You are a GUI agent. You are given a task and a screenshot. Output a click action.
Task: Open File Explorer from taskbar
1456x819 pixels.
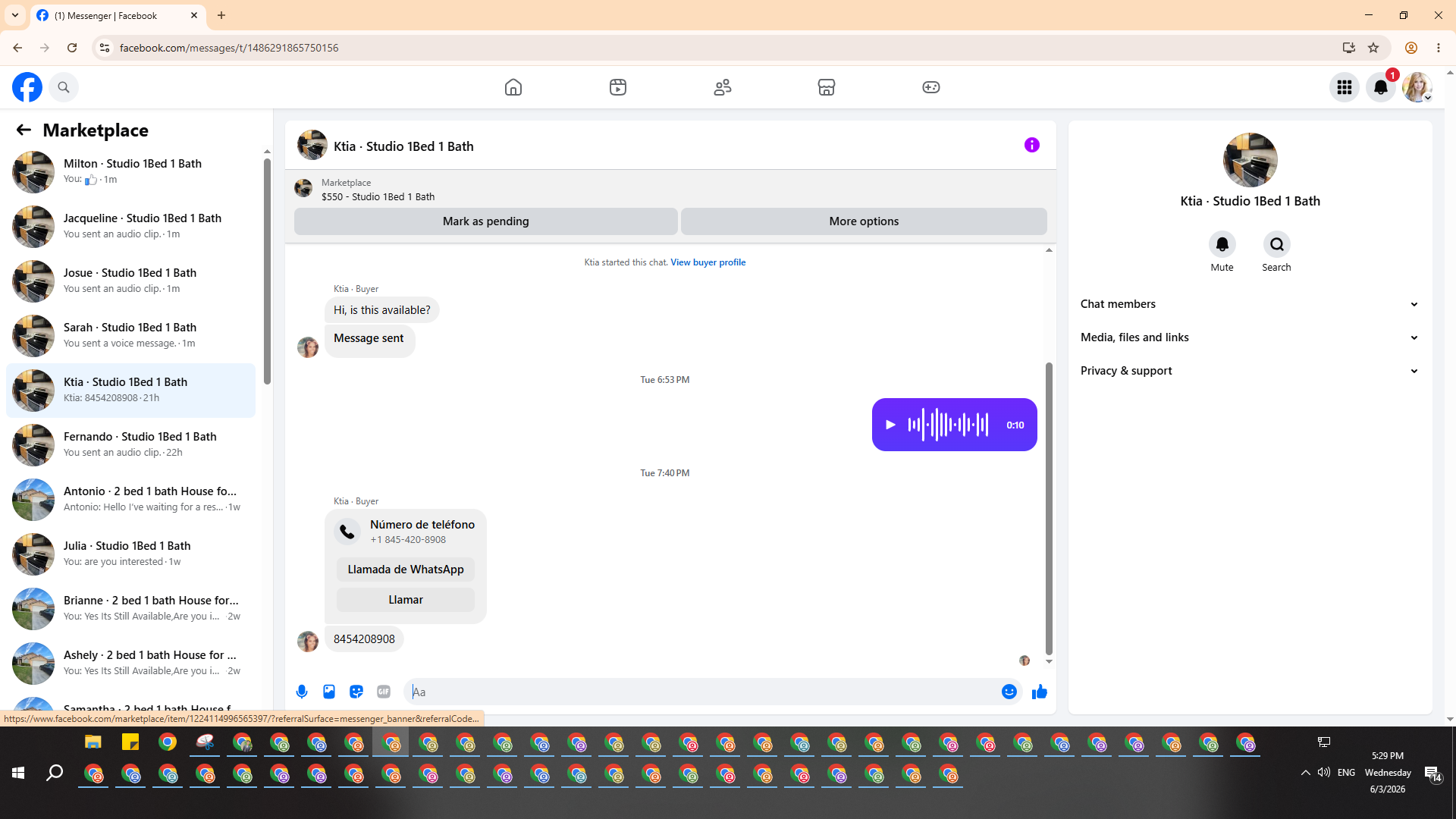click(x=93, y=742)
